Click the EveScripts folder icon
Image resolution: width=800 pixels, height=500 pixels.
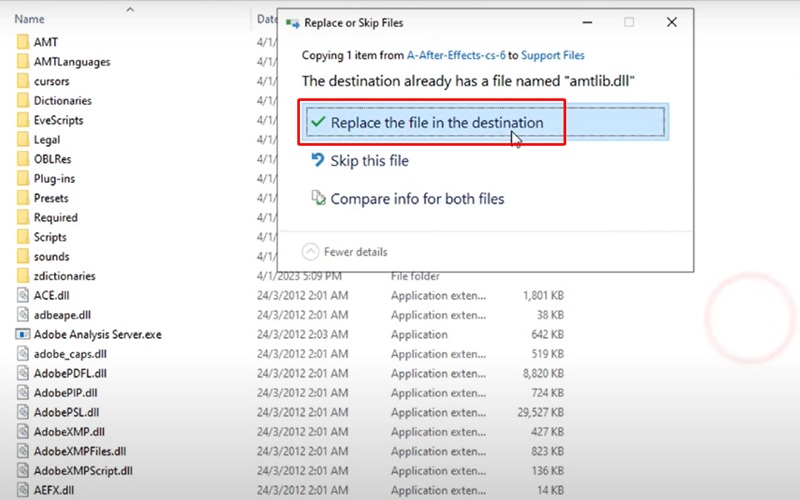(23, 120)
